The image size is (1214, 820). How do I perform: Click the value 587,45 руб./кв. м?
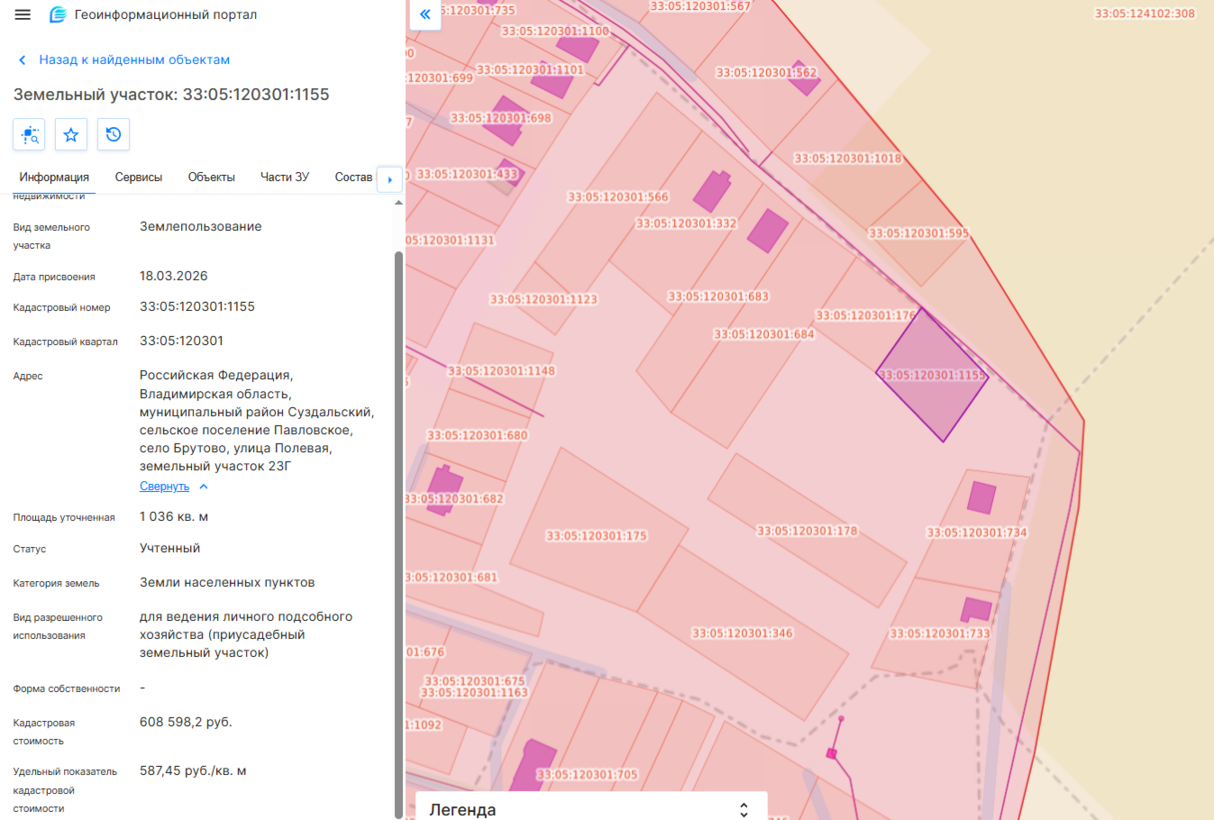tap(193, 771)
